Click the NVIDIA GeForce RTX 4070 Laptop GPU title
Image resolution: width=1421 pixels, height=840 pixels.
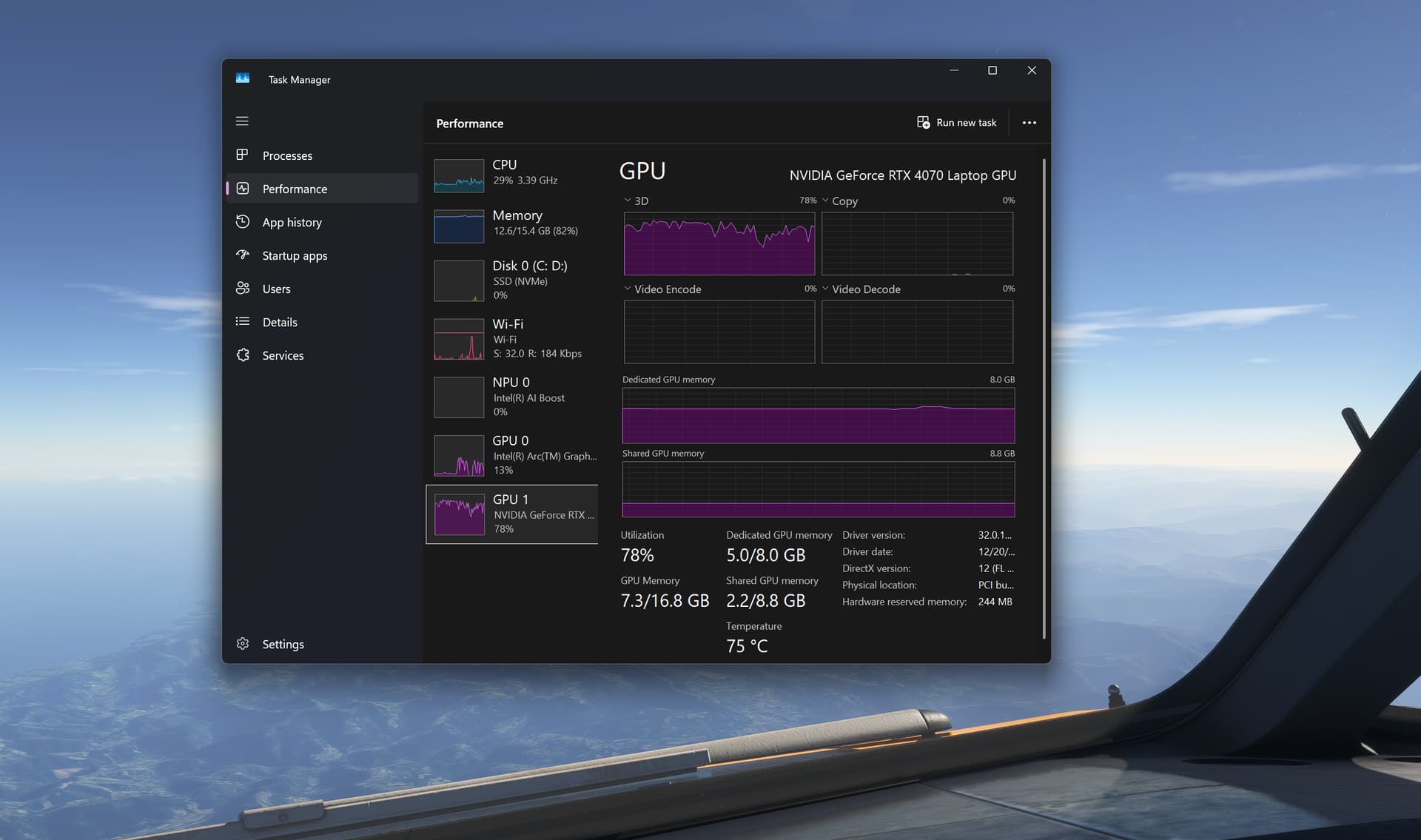coord(903,175)
